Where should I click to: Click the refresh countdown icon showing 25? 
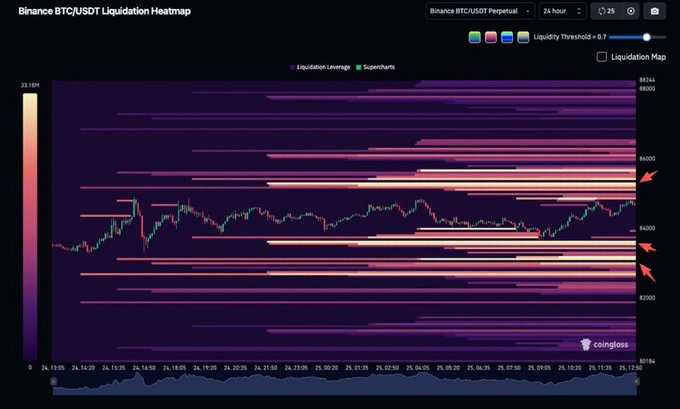606,11
